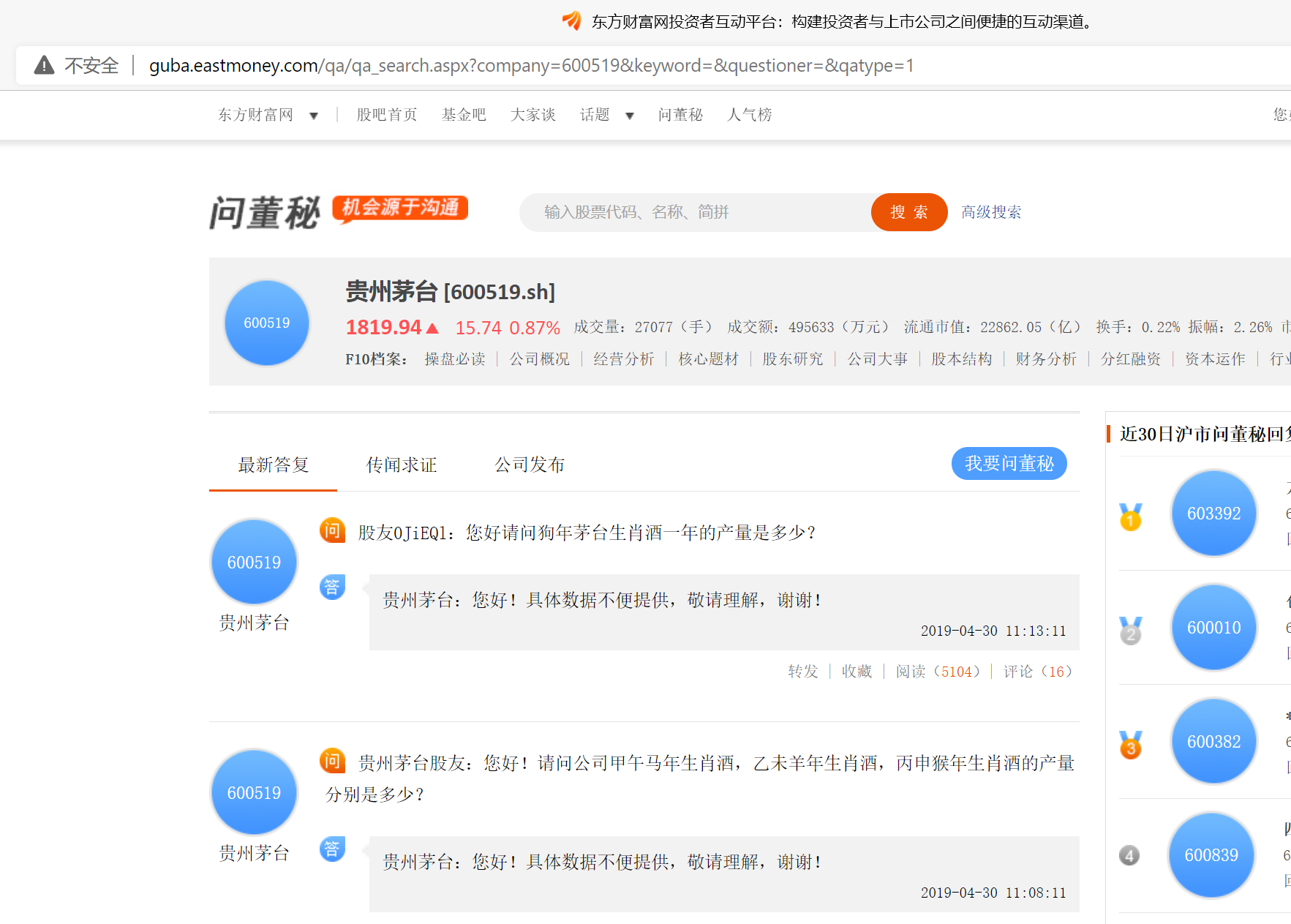The width and height of the screenshot is (1291, 924).
Task: Click the 我要问董秘 button
Action: [x=1009, y=463]
